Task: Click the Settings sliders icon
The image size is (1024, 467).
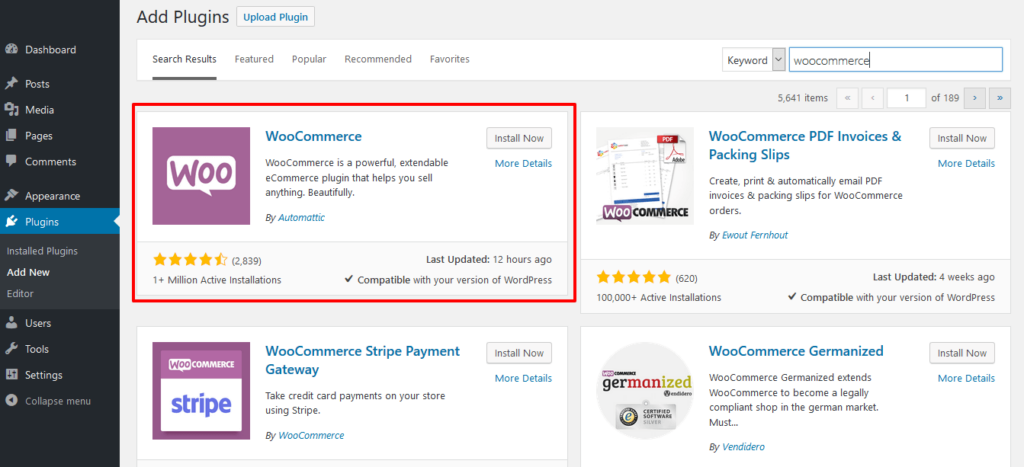Action: 11,375
